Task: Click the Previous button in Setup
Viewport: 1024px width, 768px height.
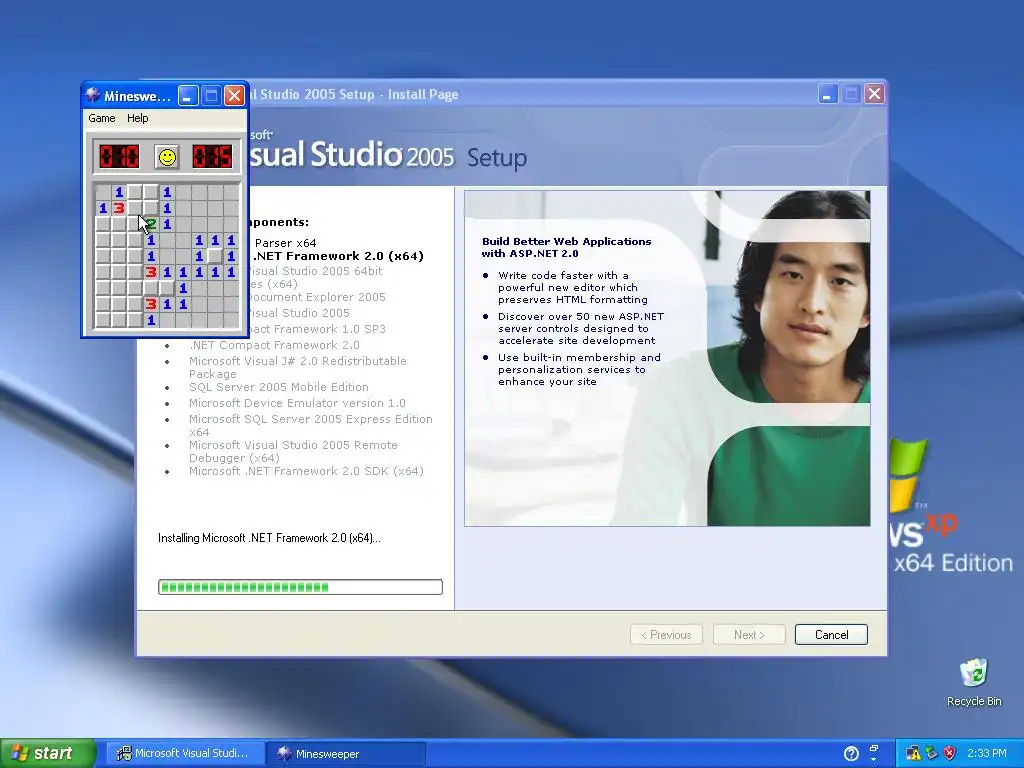Action: [x=666, y=635]
